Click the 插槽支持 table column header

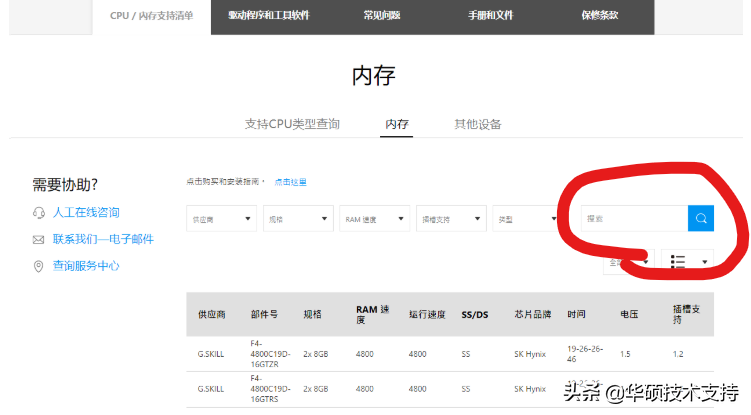(686, 314)
